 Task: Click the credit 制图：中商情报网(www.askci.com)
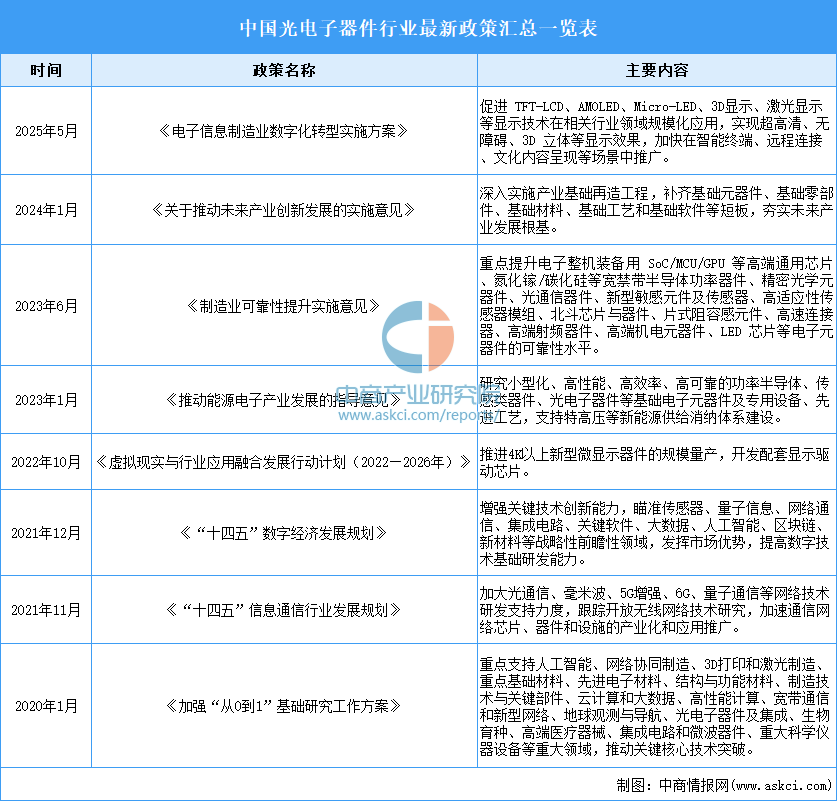(724, 785)
